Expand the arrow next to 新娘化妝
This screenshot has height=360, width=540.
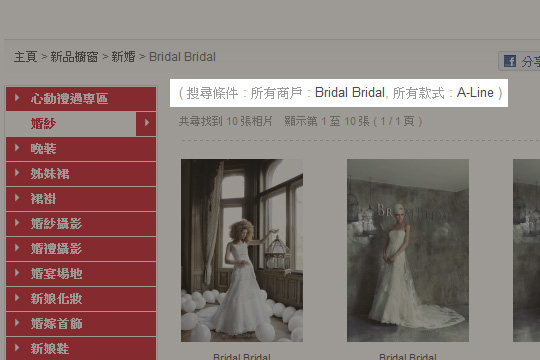pos(17,298)
